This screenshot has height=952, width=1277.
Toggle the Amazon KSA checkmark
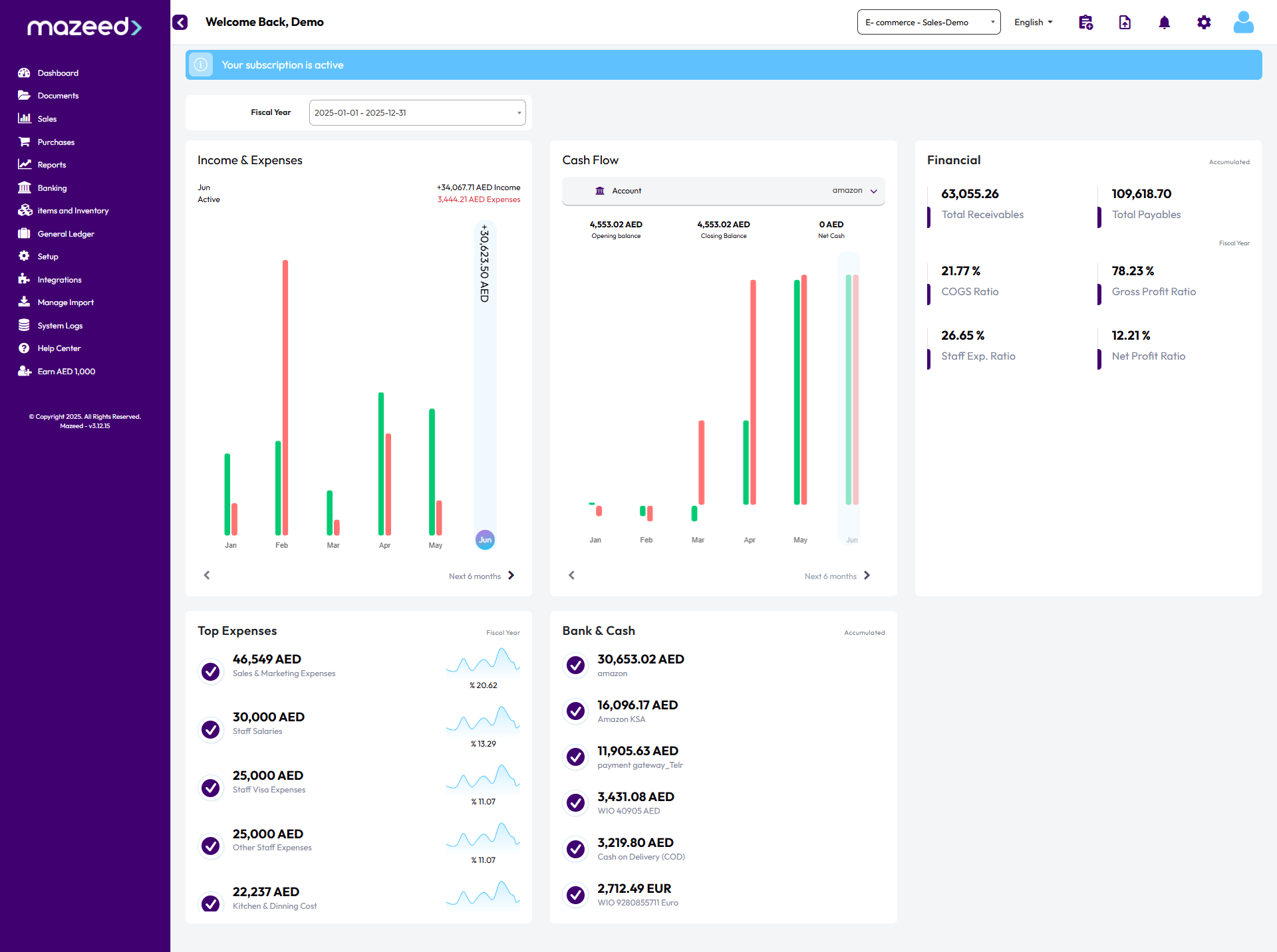point(575,711)
